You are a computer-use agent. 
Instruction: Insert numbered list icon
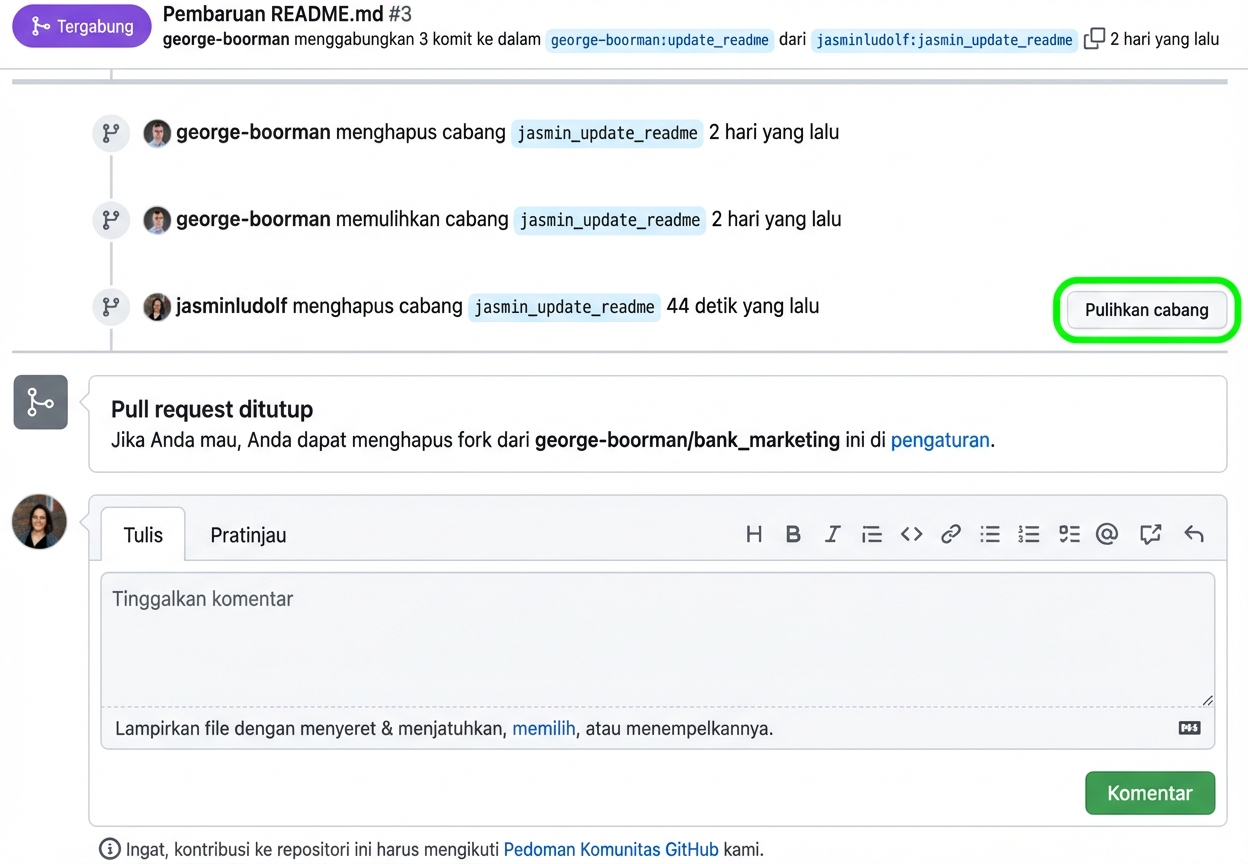point(1029,534)
